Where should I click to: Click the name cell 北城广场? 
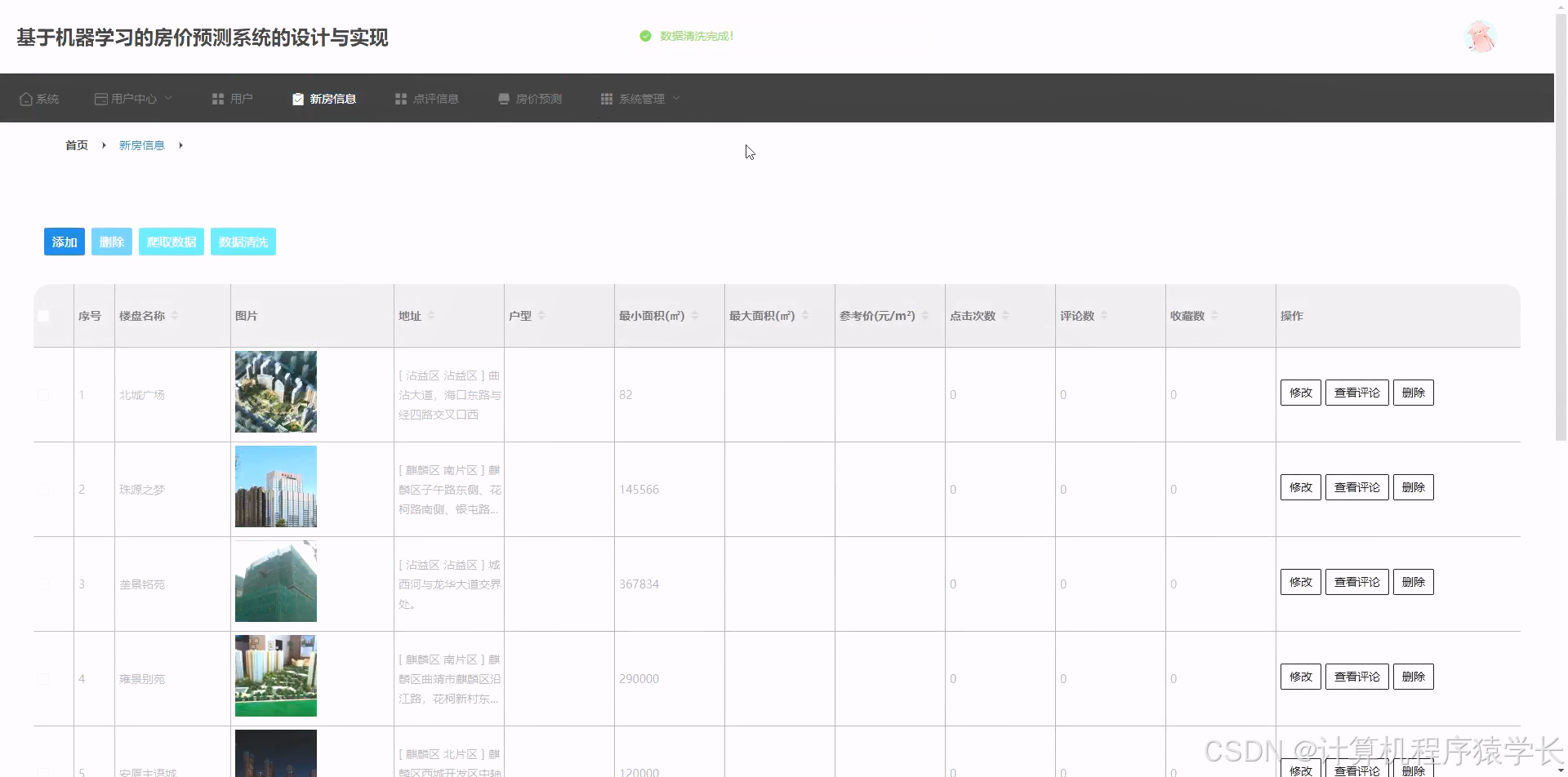click(142, 395)
